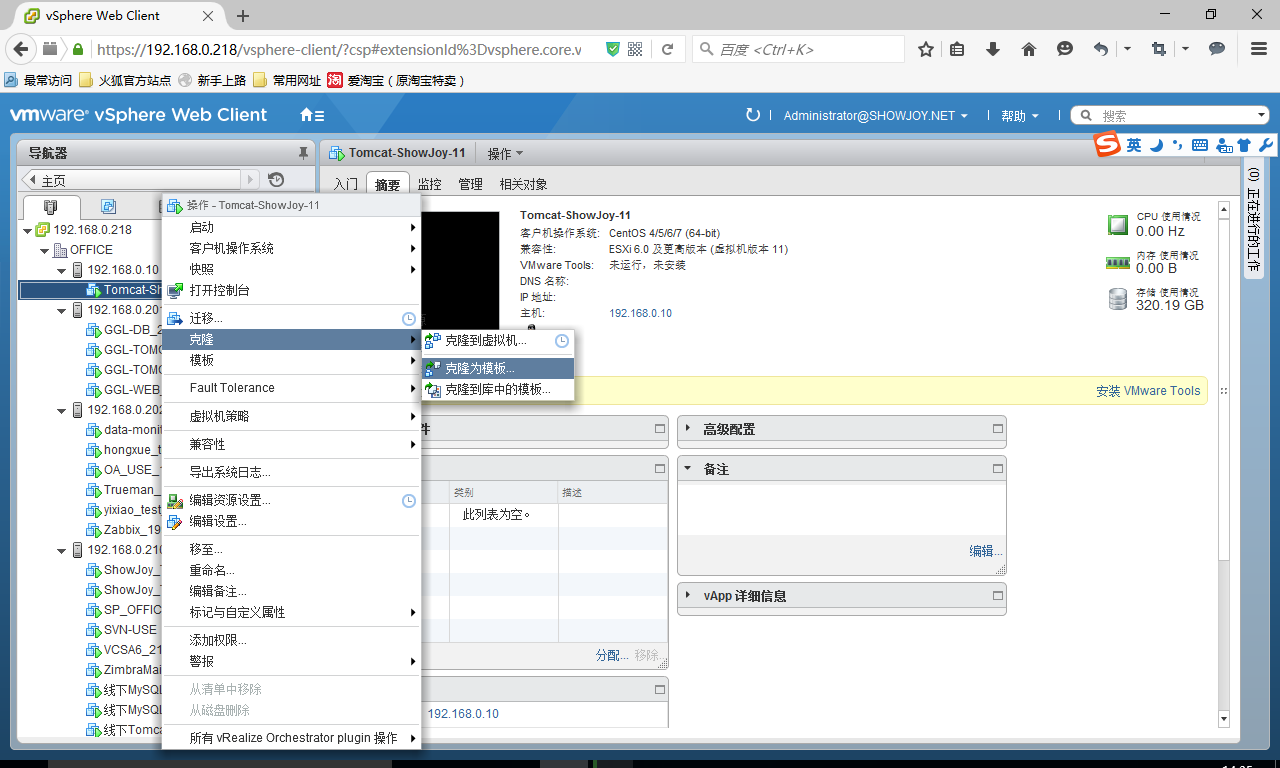1280x768 pixels.
Task: Open Sogou soft keyboard icon
Action: (x=1200, y=145)
